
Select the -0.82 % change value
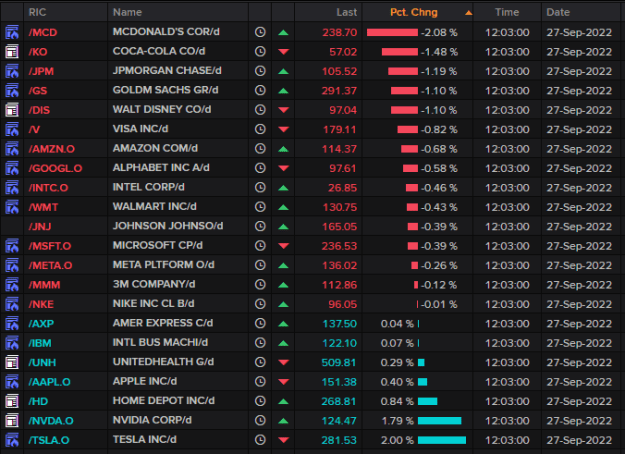[439, 130]
